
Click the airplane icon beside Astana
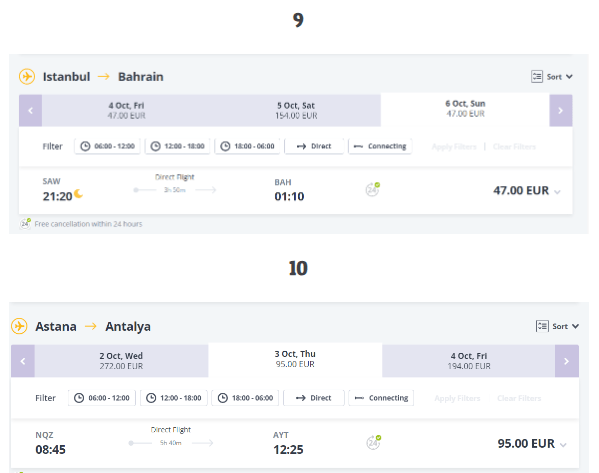coord(19,326)
